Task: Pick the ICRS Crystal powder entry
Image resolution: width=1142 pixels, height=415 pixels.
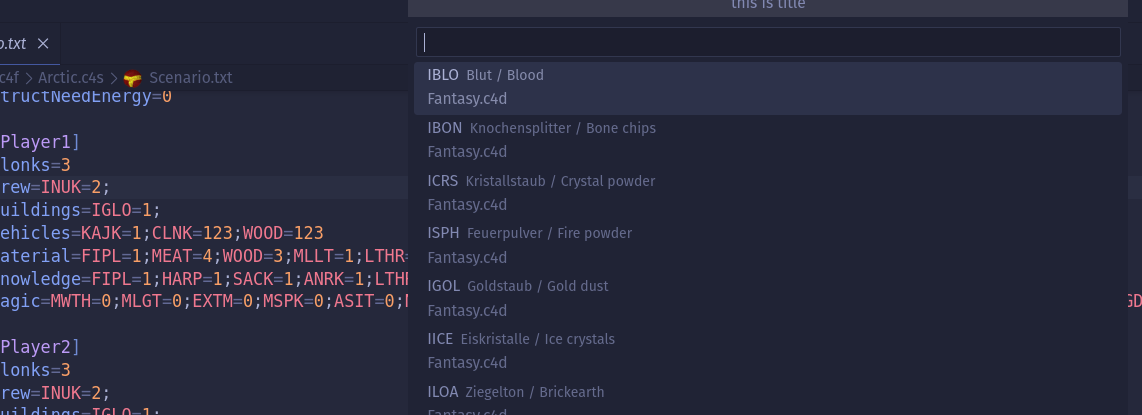Action: coord(768,194)
